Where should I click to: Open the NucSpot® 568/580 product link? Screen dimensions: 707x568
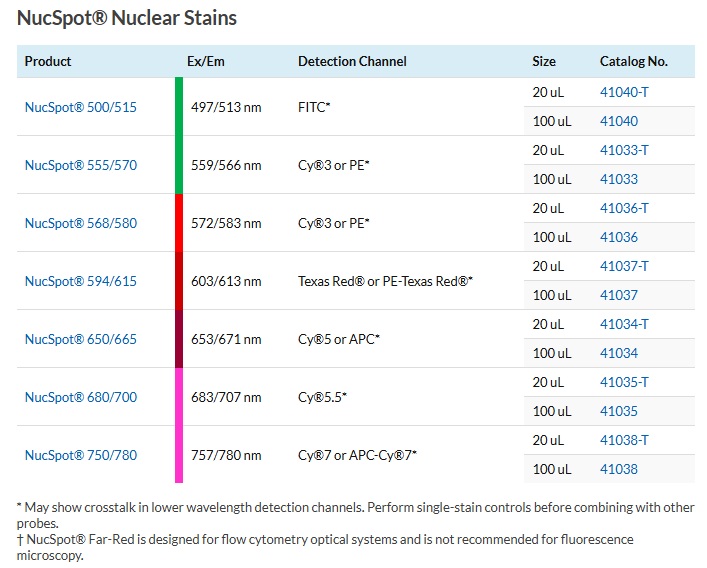pos(81,223)
